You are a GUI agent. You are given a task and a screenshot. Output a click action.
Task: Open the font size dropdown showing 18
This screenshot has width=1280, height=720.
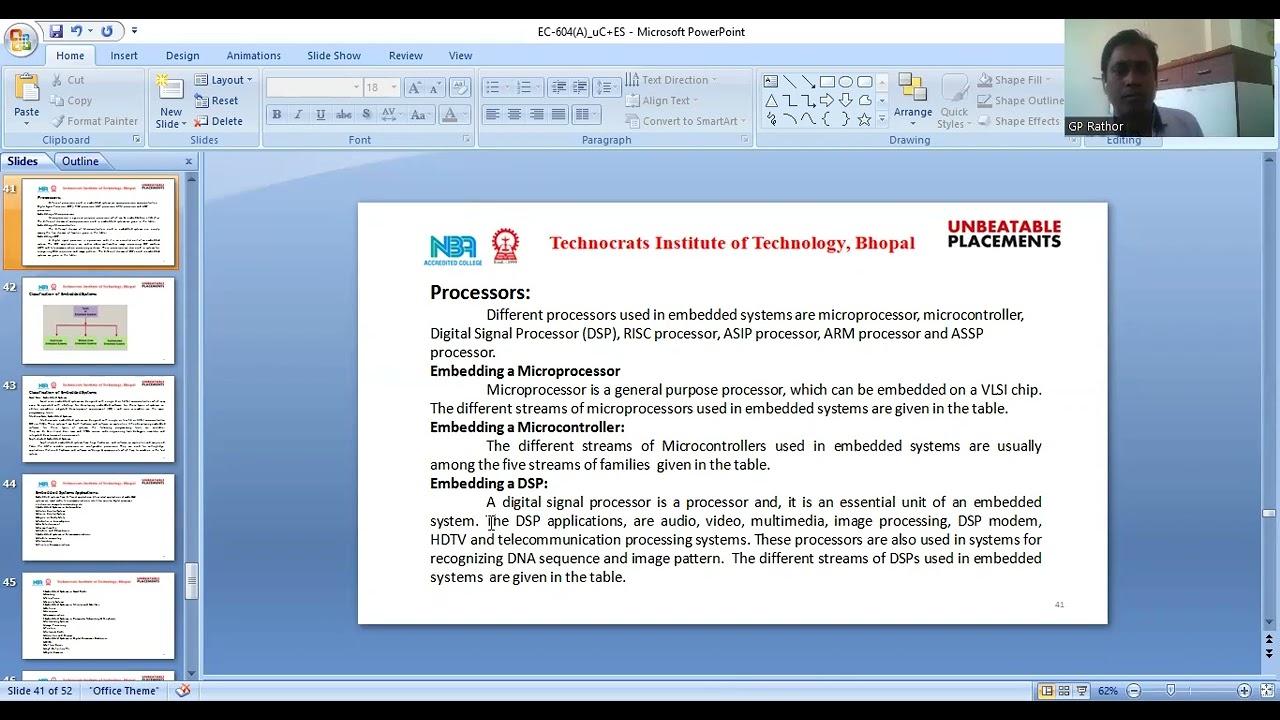(x=380, y=88)
